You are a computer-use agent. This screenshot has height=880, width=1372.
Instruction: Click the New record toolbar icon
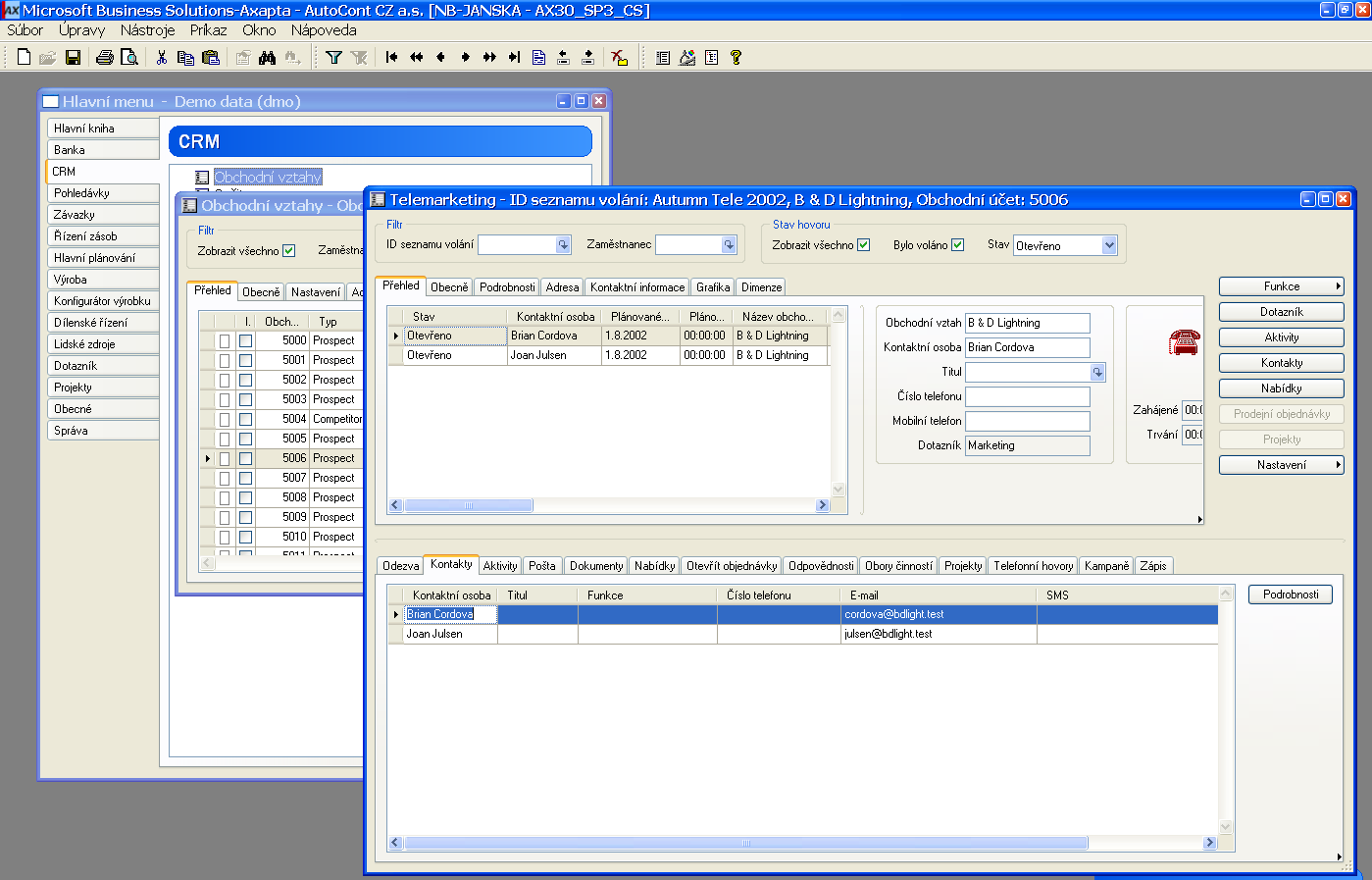(24, 57)
